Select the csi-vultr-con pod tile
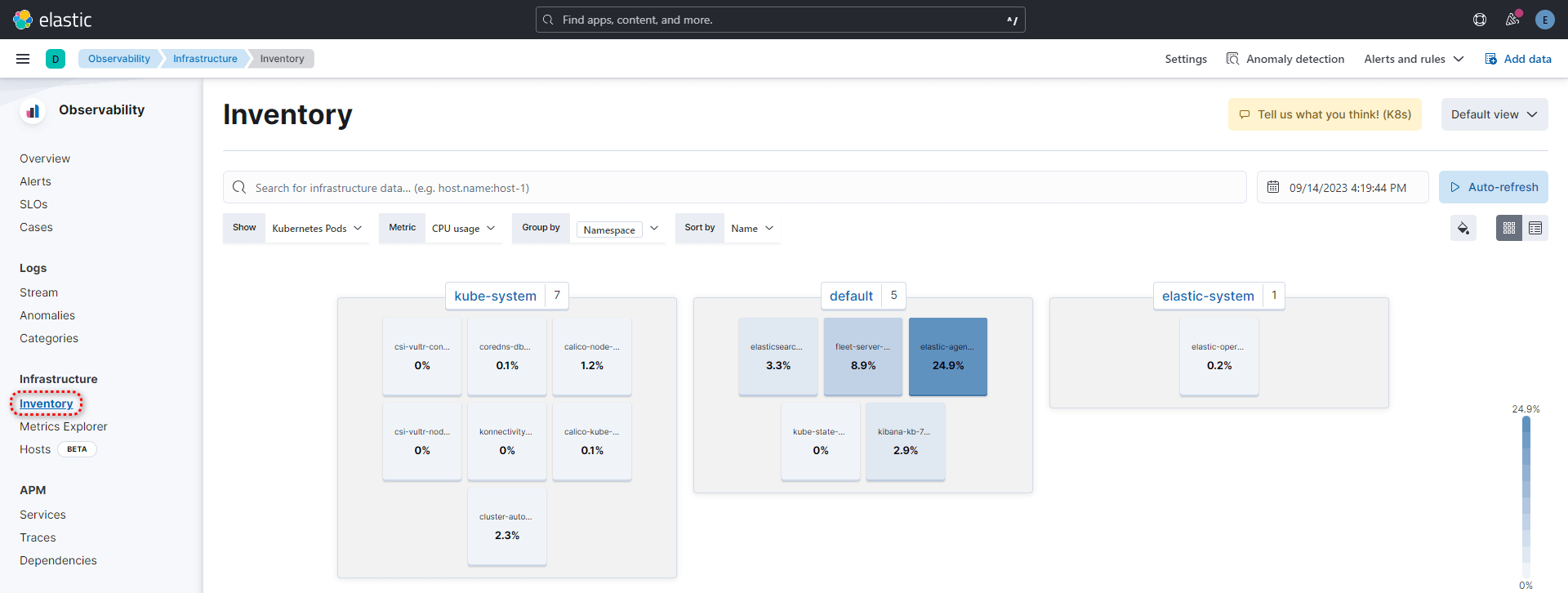The width and height of the screenshot is (1568, 593). click(x=422, y=357)
